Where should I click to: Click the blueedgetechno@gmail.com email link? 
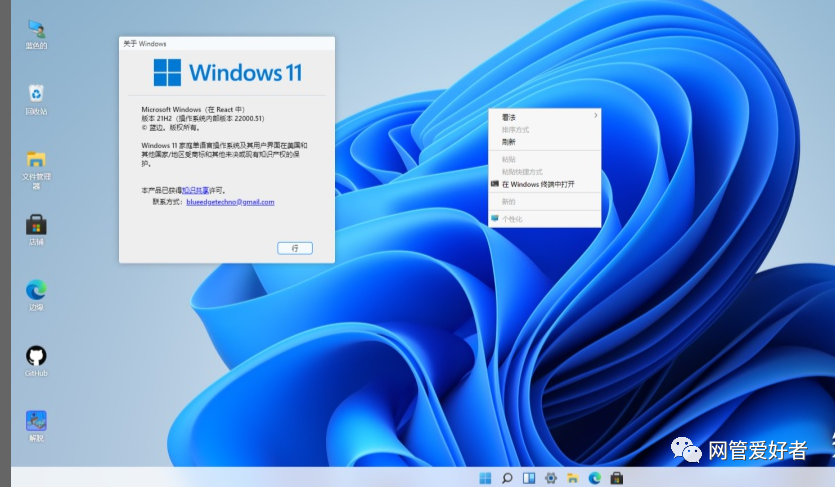point(230,202)
